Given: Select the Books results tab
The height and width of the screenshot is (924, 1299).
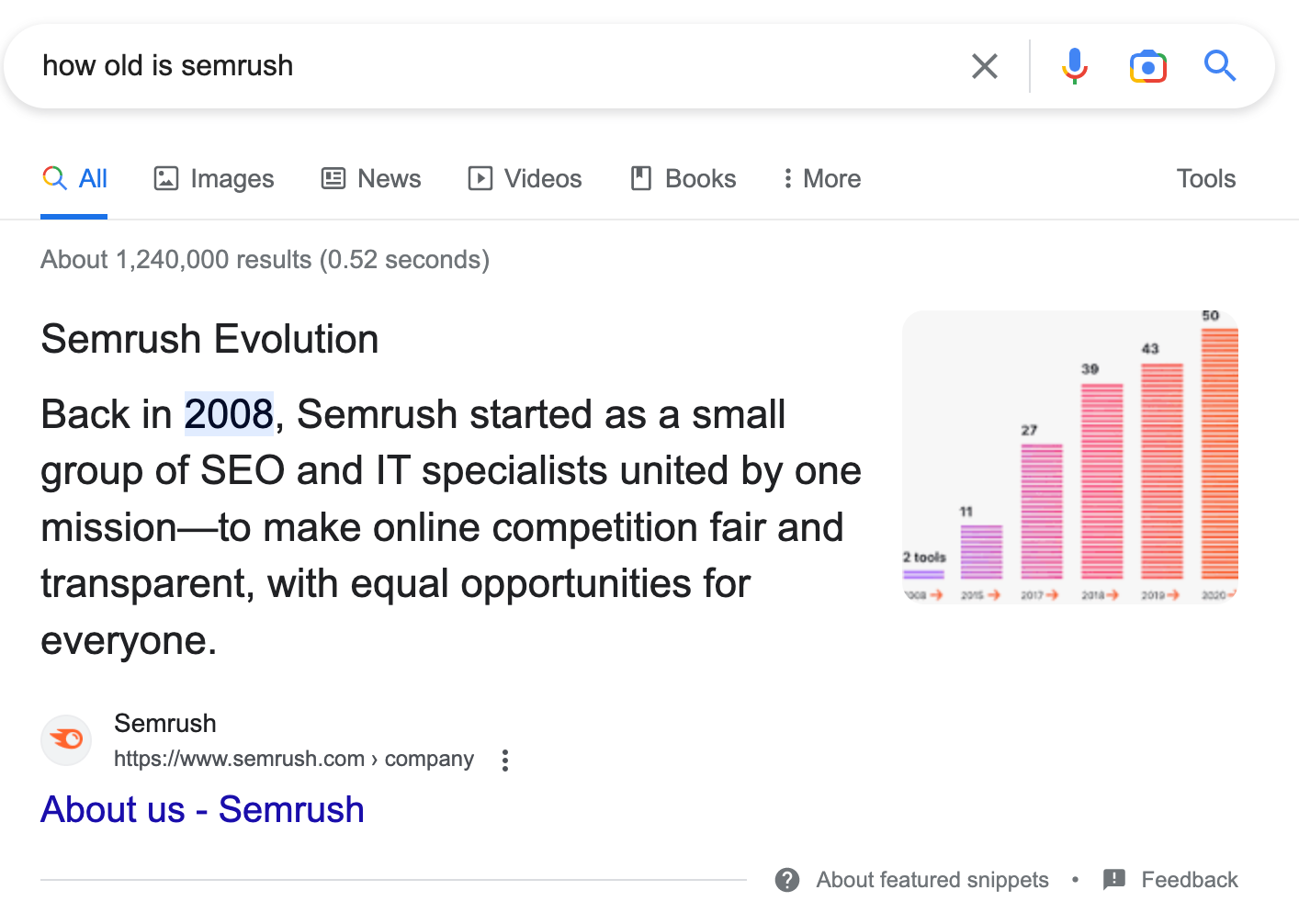Looking at the screenshot, I should click(683, 178).
